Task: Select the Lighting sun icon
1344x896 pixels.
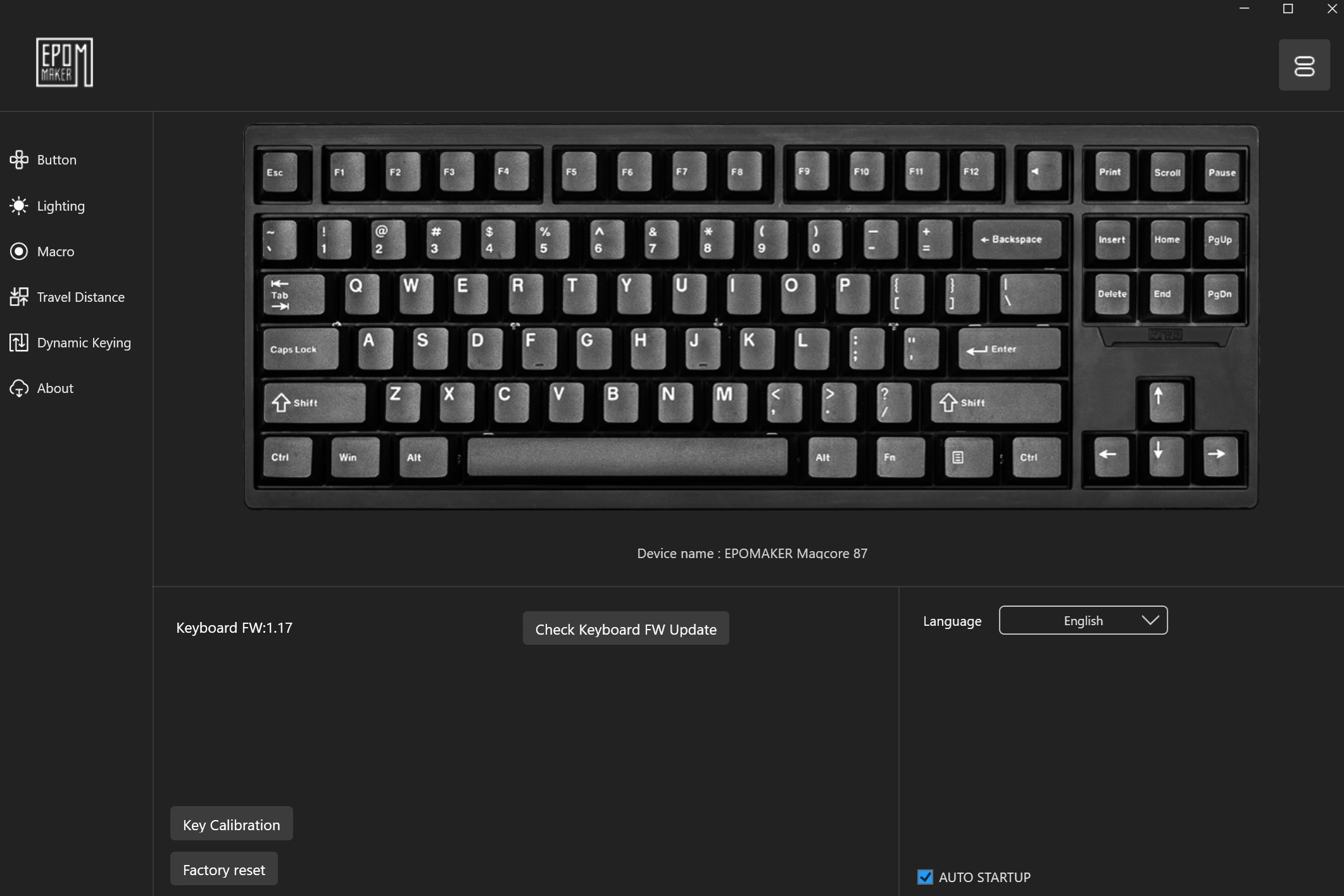Action: pos(19,206)
